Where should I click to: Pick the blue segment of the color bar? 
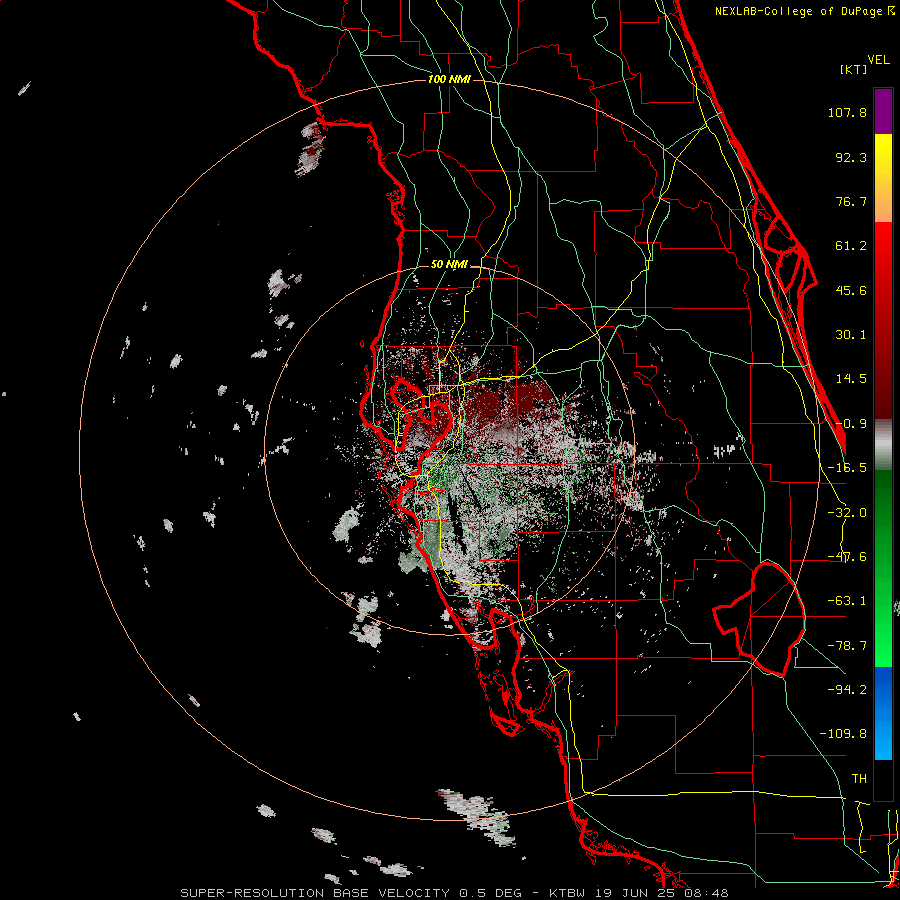(x=883, y=713)
